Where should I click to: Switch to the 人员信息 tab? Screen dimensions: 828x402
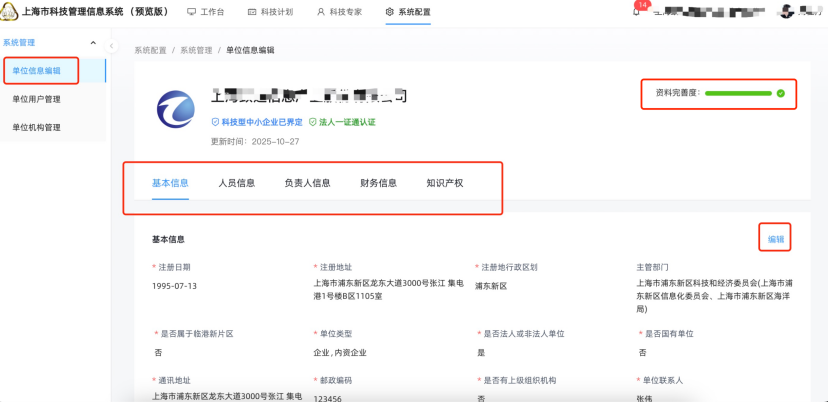point(237,183)
